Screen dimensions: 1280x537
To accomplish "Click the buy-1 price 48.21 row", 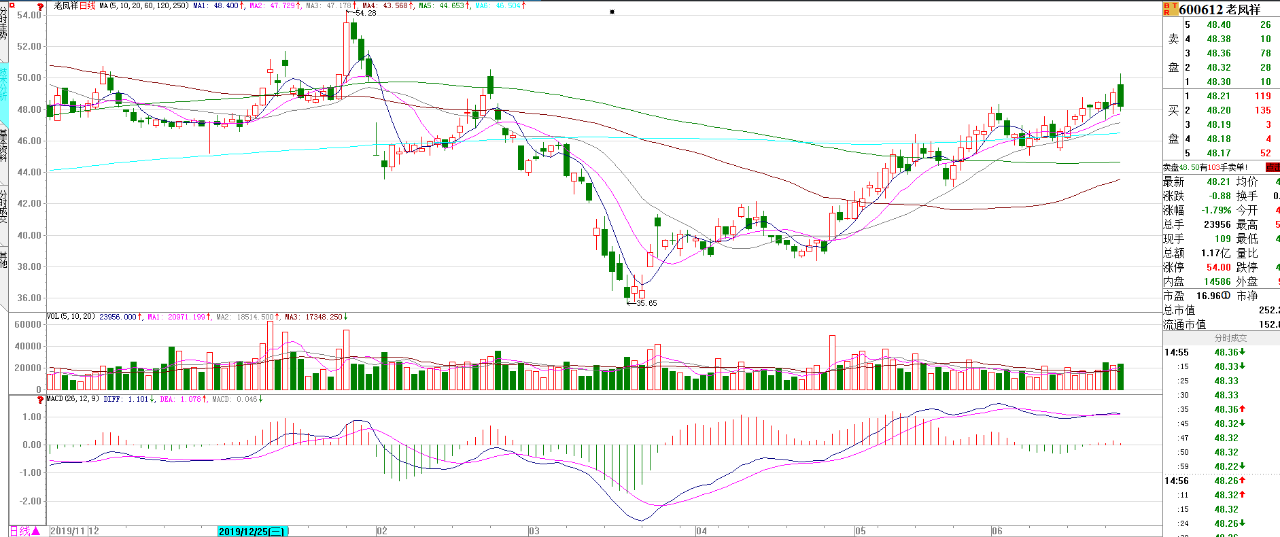I will 1221,96.
